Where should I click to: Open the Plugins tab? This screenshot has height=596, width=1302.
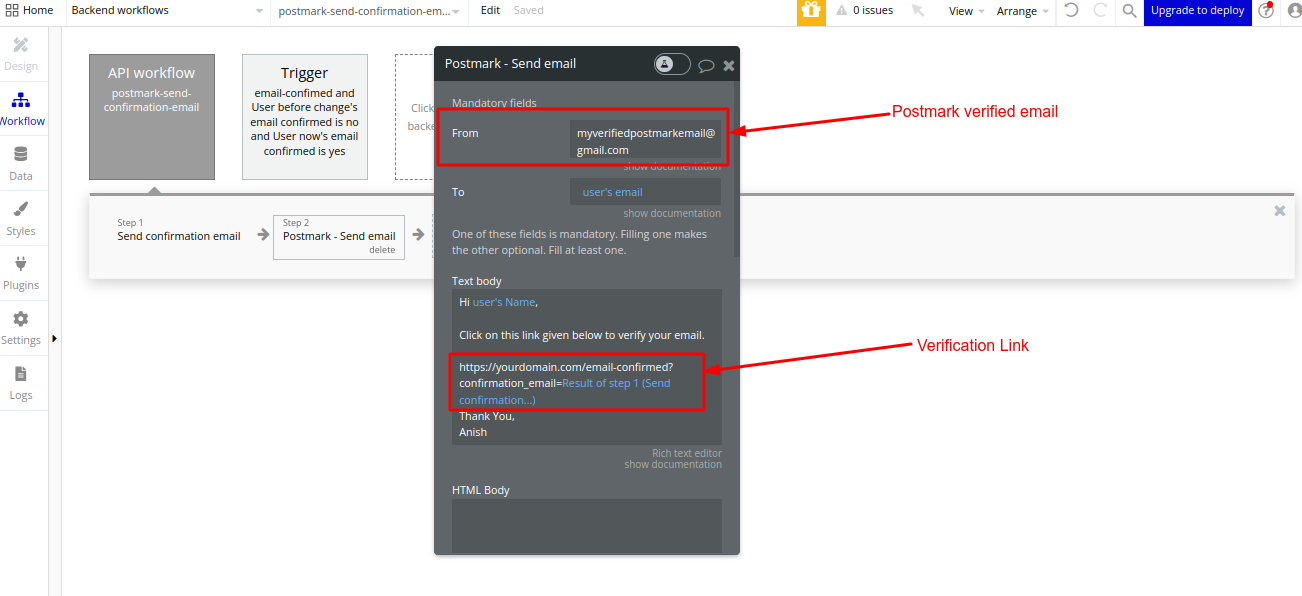point(21,273)
